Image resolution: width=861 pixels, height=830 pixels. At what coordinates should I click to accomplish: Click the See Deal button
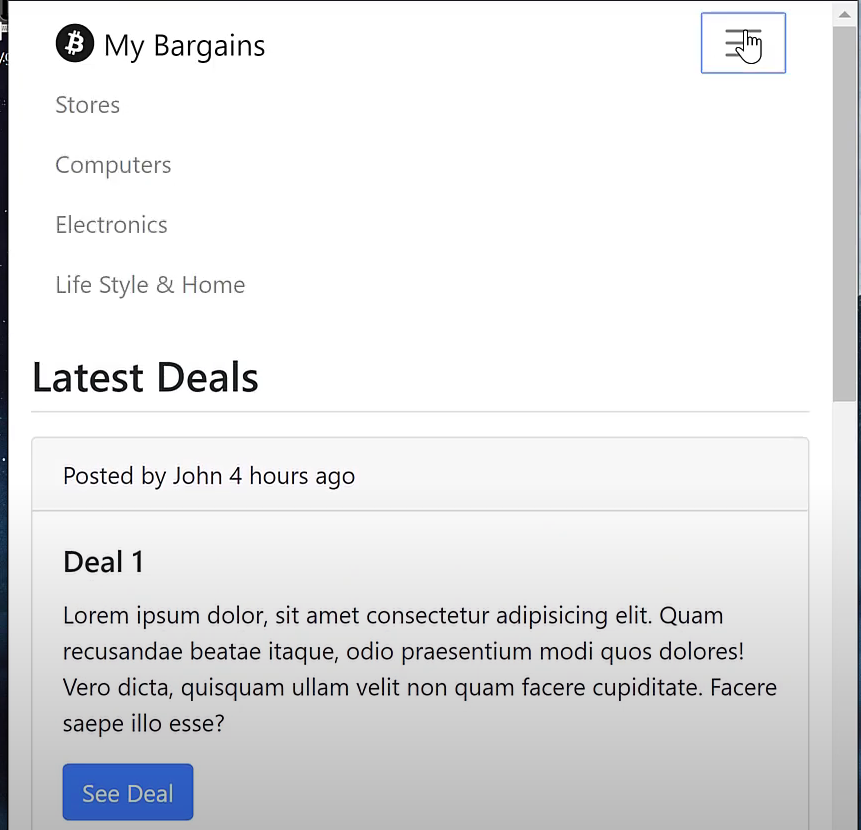point(127,792)
